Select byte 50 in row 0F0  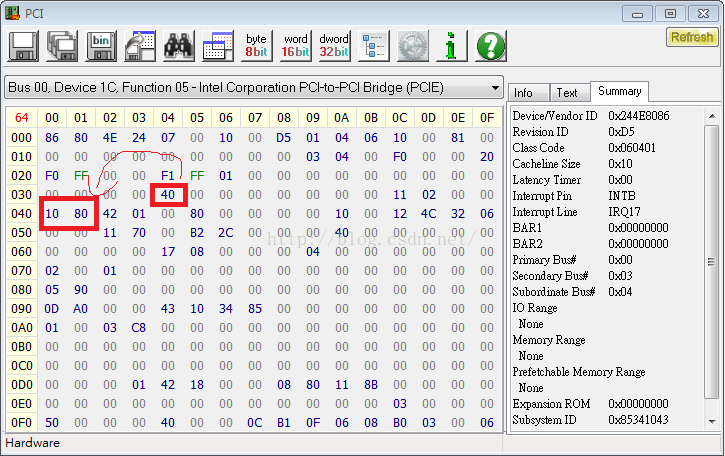tap(52, 423)
